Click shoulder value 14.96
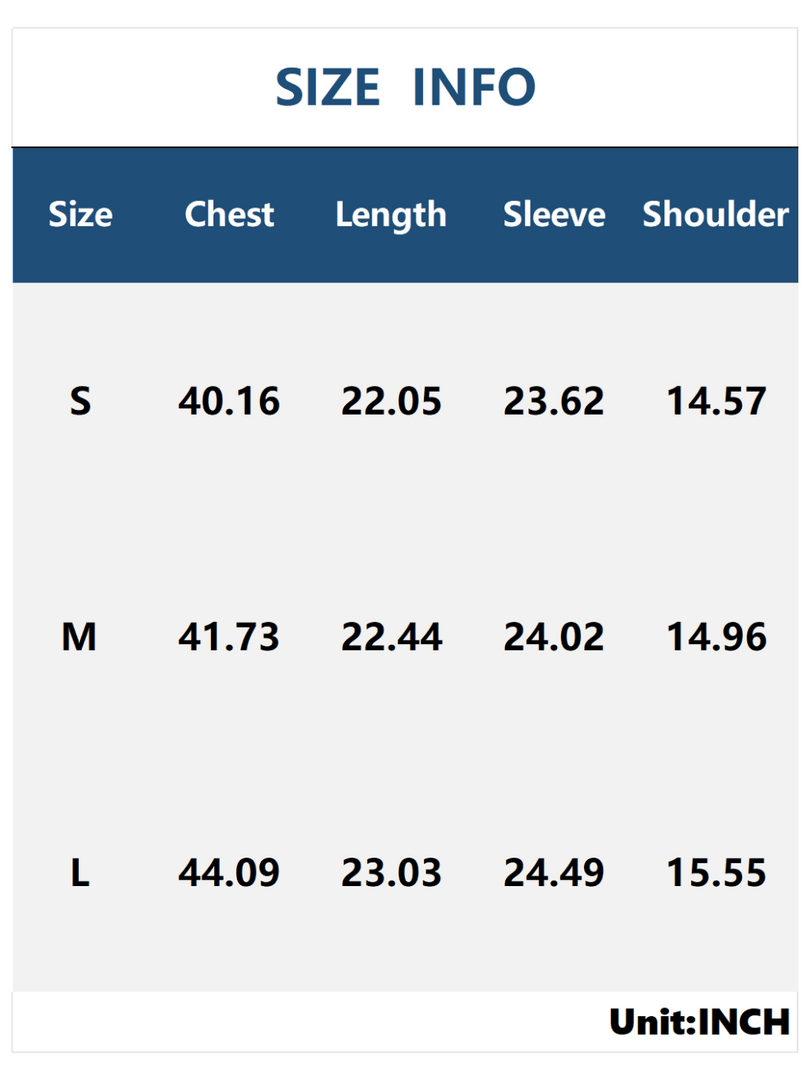This screenshot has width=810, height=1080. (716, 636)
